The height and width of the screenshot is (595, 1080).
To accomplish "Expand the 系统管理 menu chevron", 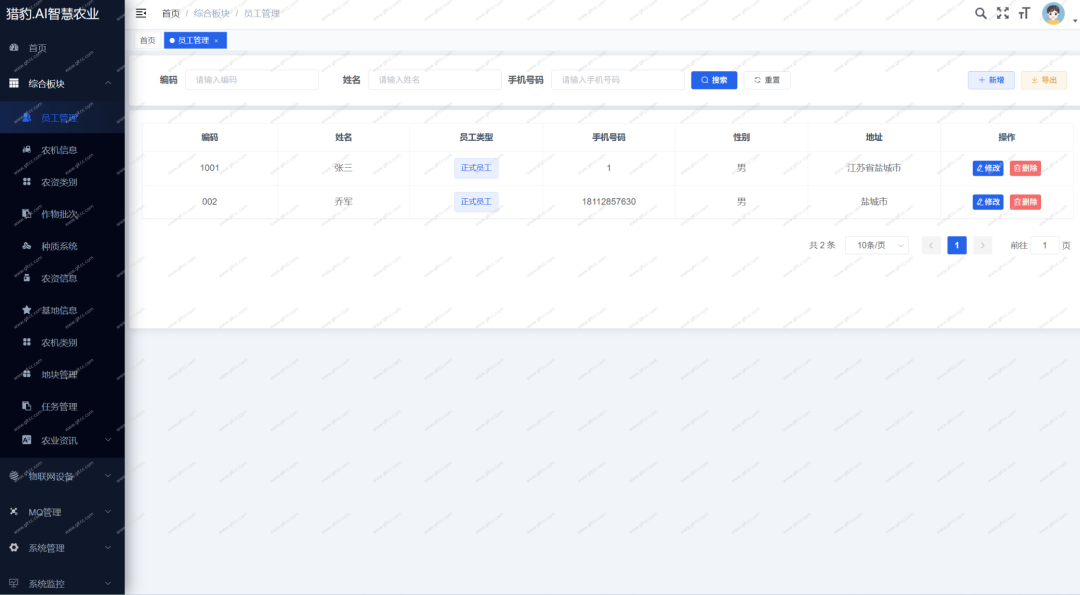I will click(x=108, y=547).
